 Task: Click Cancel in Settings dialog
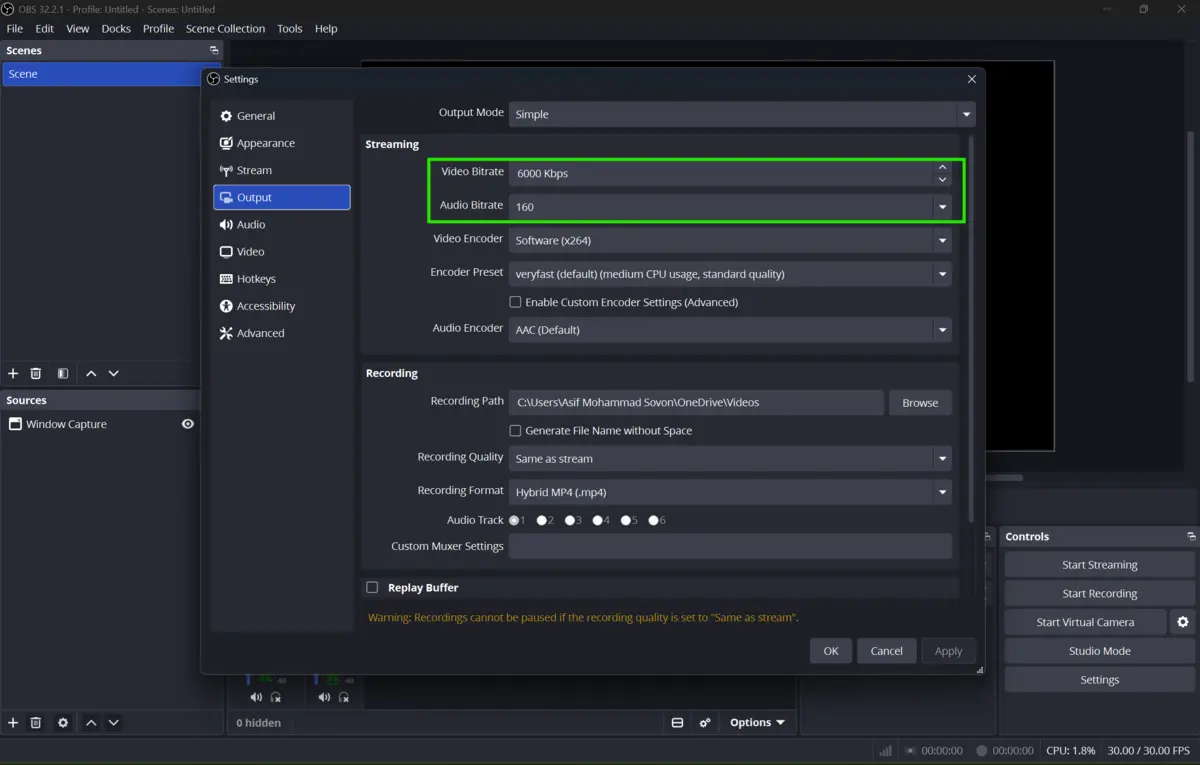point(886,651)
